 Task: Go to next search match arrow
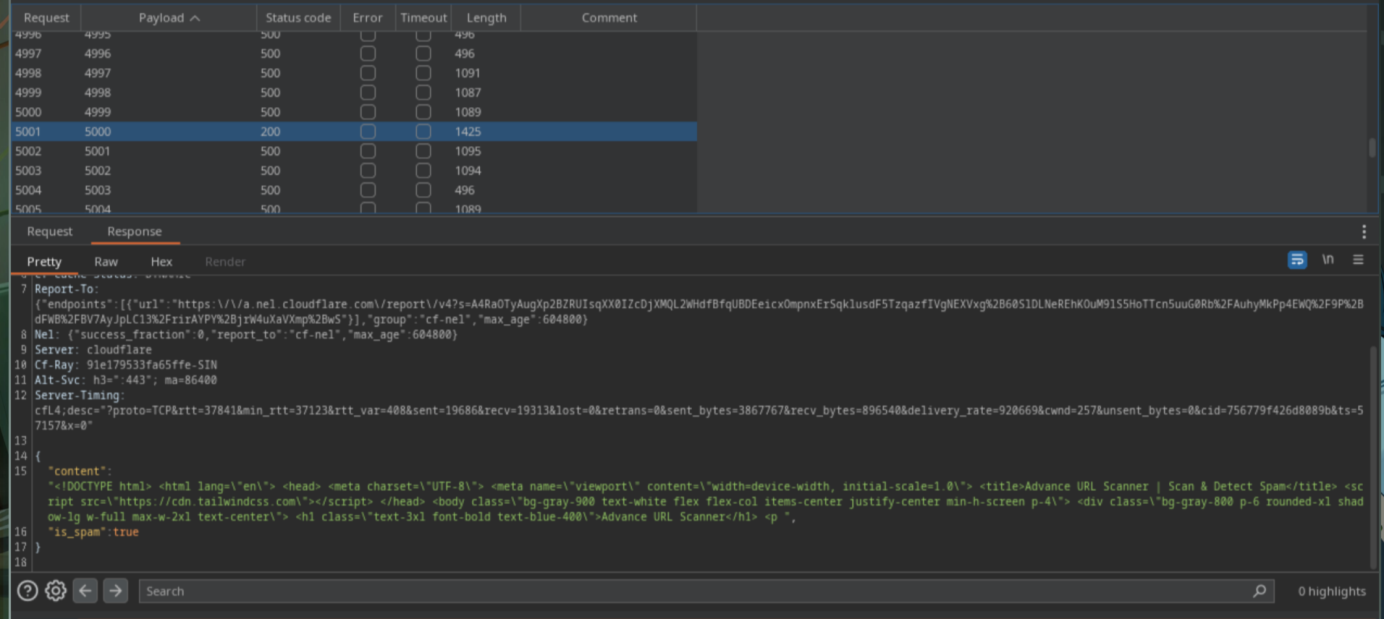116,591
